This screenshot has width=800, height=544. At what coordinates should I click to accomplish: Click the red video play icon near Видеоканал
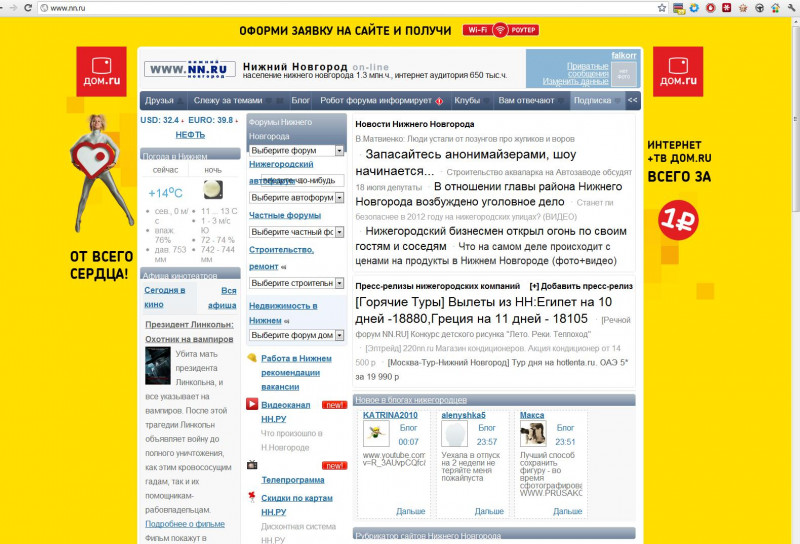pyautogui.click(x=252, y=404)
